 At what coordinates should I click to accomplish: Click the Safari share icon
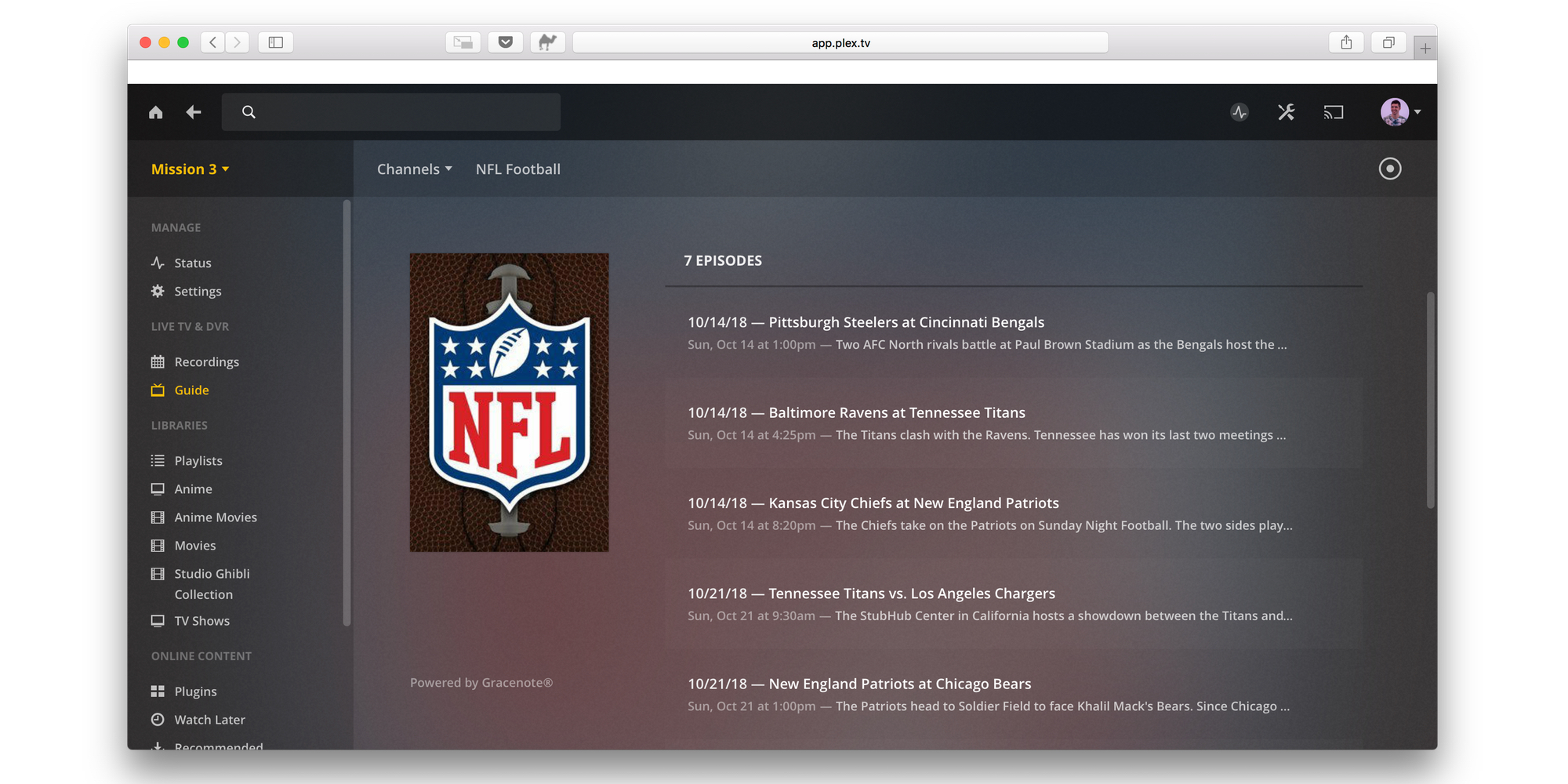(x=1347, y=42)
